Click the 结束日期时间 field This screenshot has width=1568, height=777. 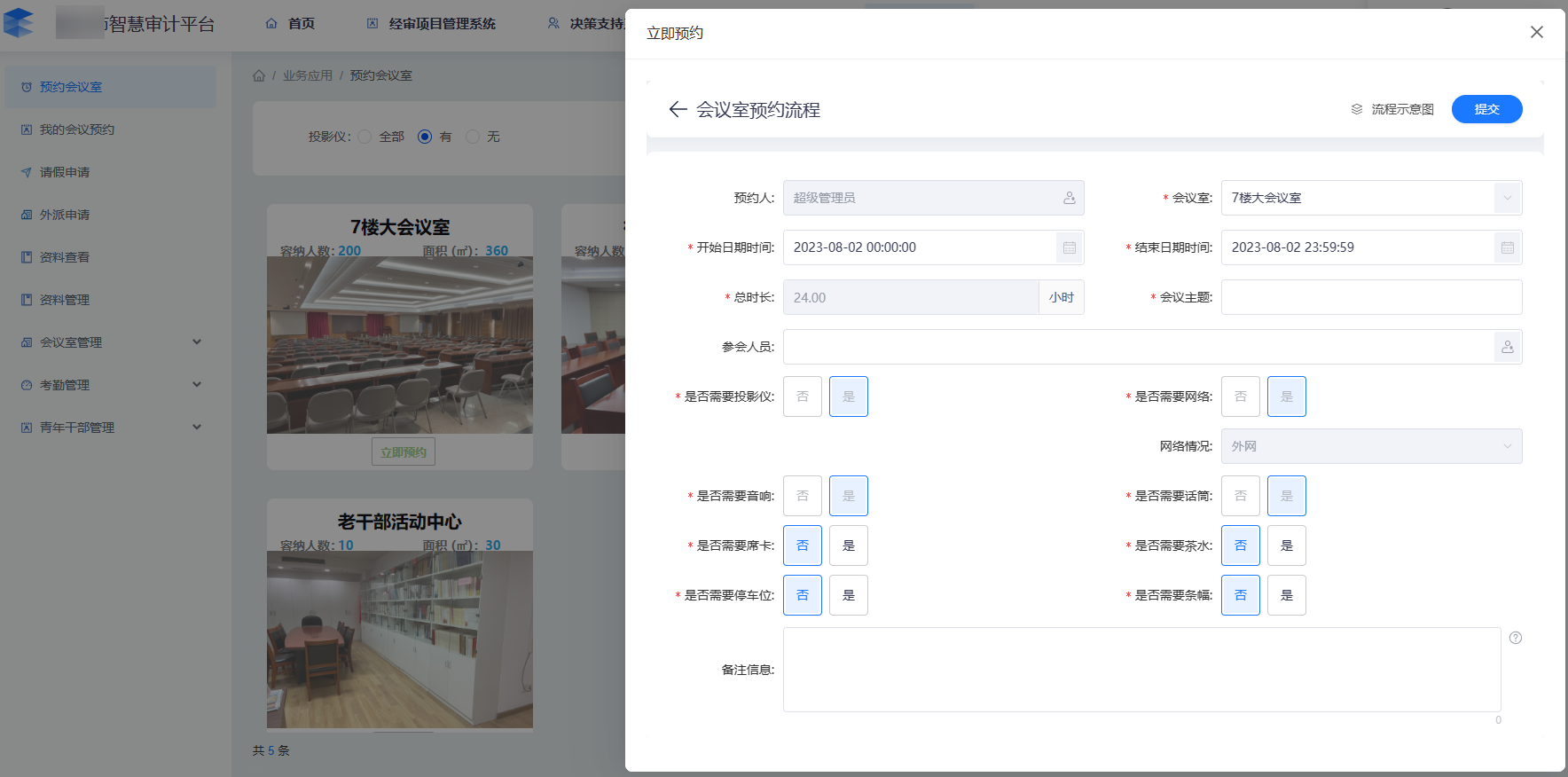[1371, 247]
